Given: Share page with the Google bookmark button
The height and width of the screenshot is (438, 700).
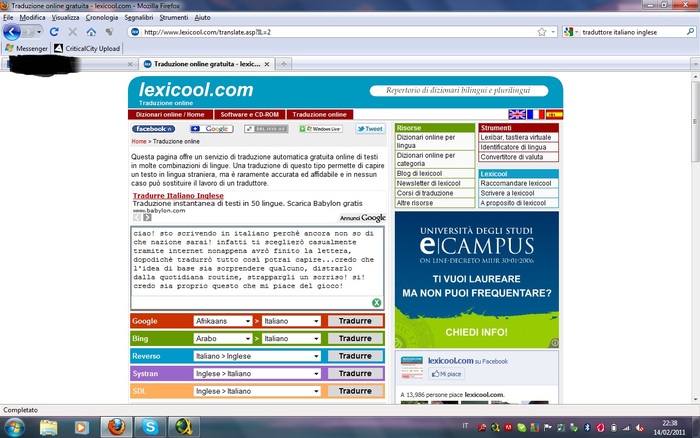Looking at the screenshot, I should (212, 129).
